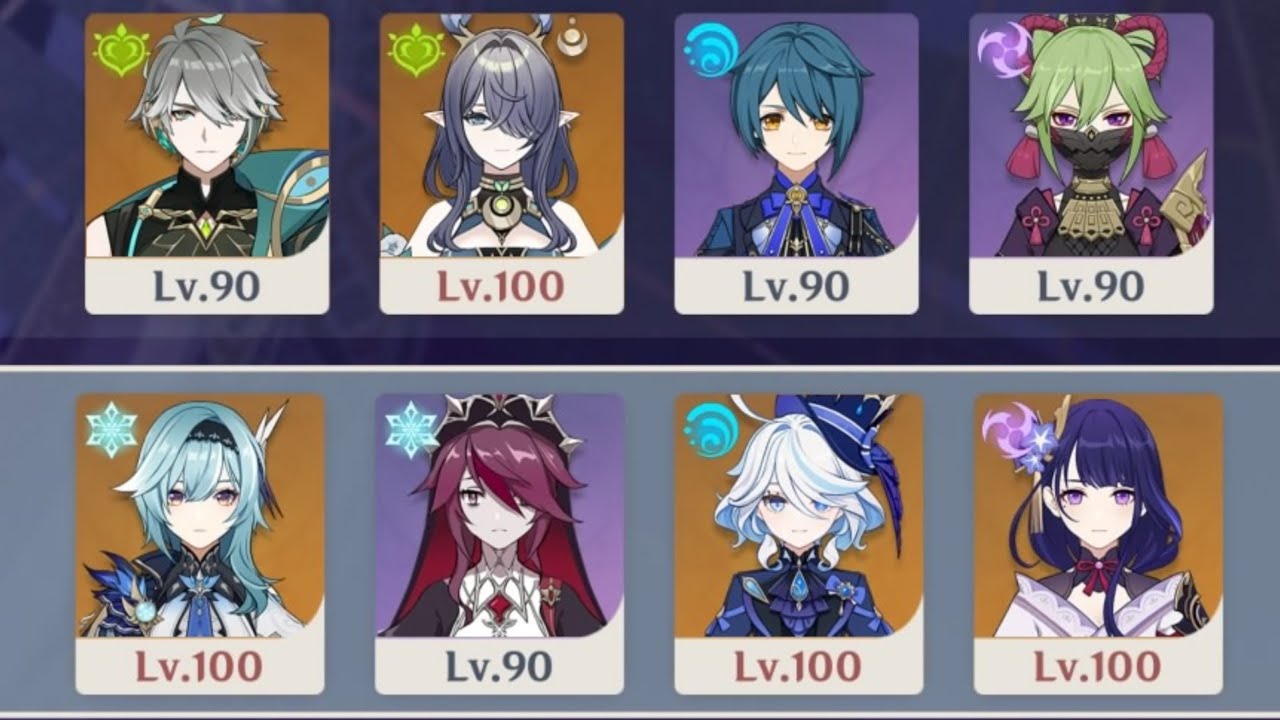Select the antlered long-haired character portrait
The image size is (1280, 720).
(x=502, y=135)
